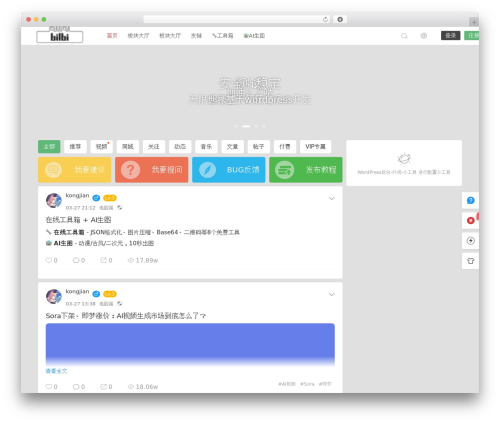Click the planet icon in the empty widget panel

(404, 159)
